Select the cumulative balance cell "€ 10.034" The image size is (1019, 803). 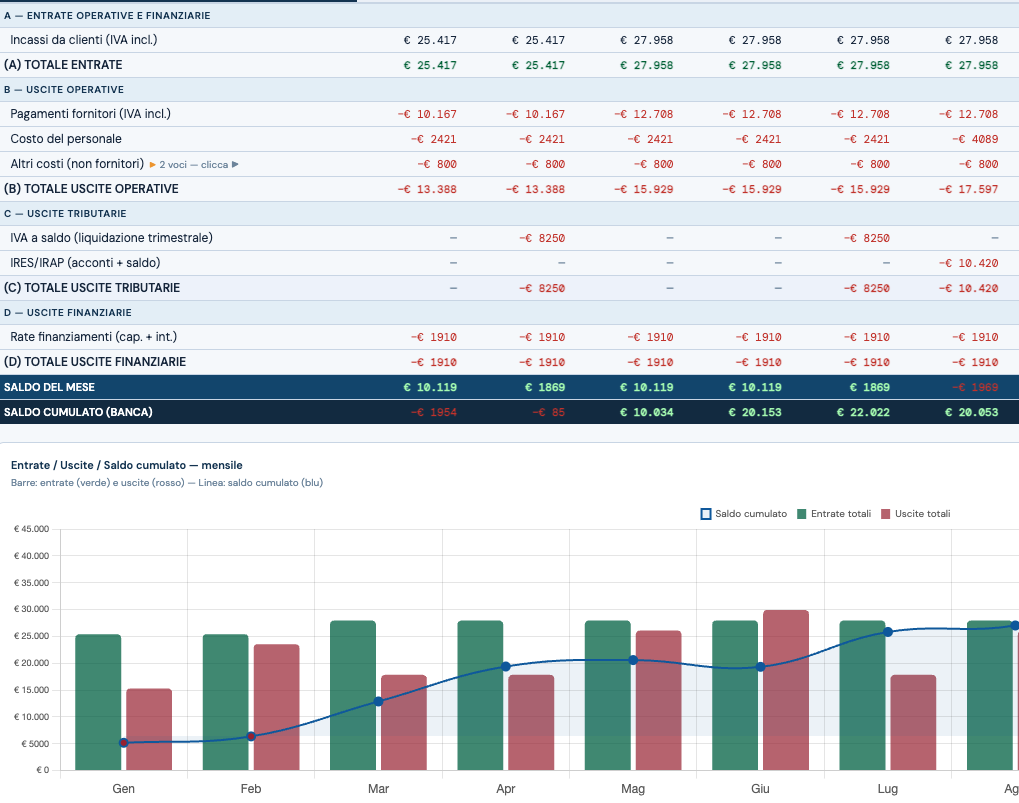[x=647, y=412]
